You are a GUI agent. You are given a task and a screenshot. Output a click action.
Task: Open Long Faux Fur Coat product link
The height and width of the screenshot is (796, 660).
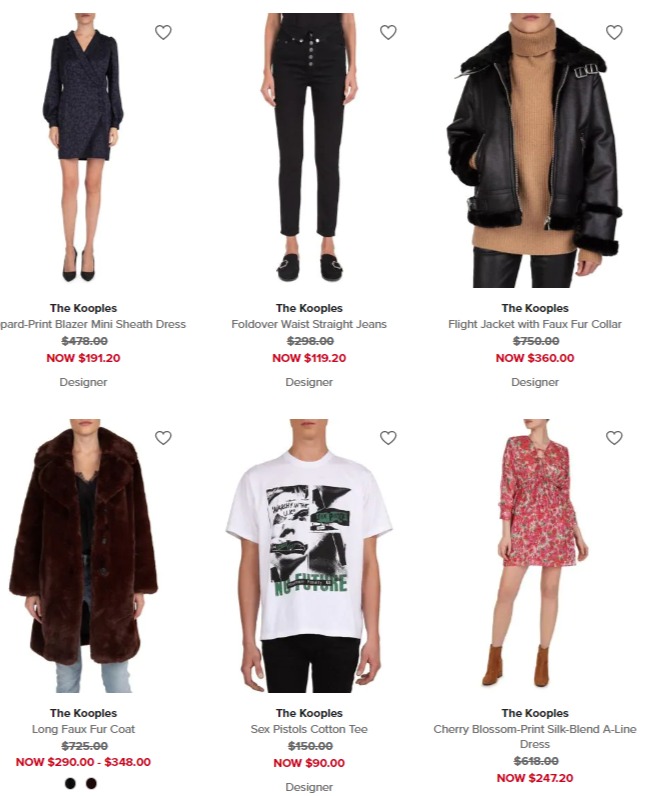pos(83,729)
